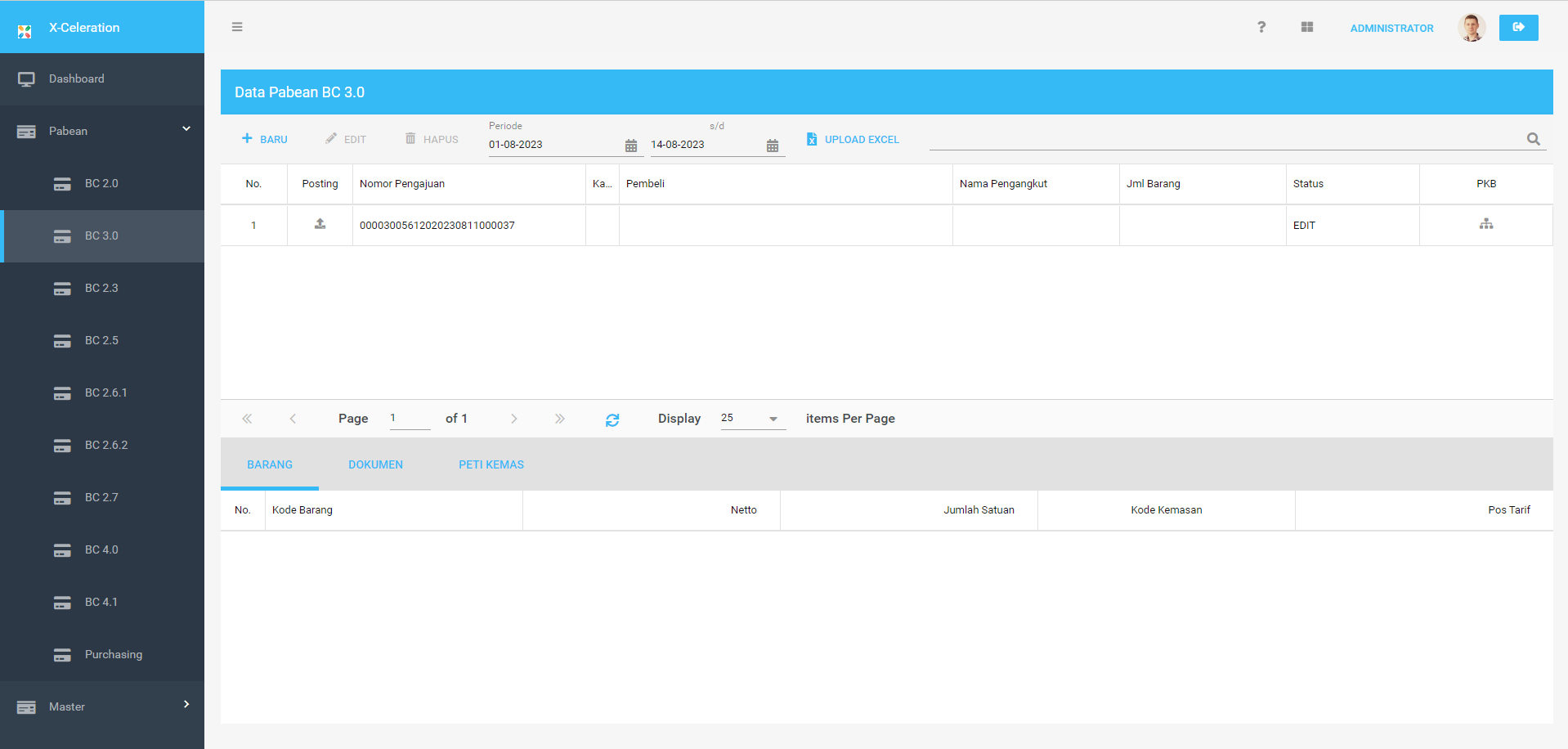The height and width of the screenshot is (749, 1568).
Task: Click the refresh table icon
Action: click(x=612, y=419)
